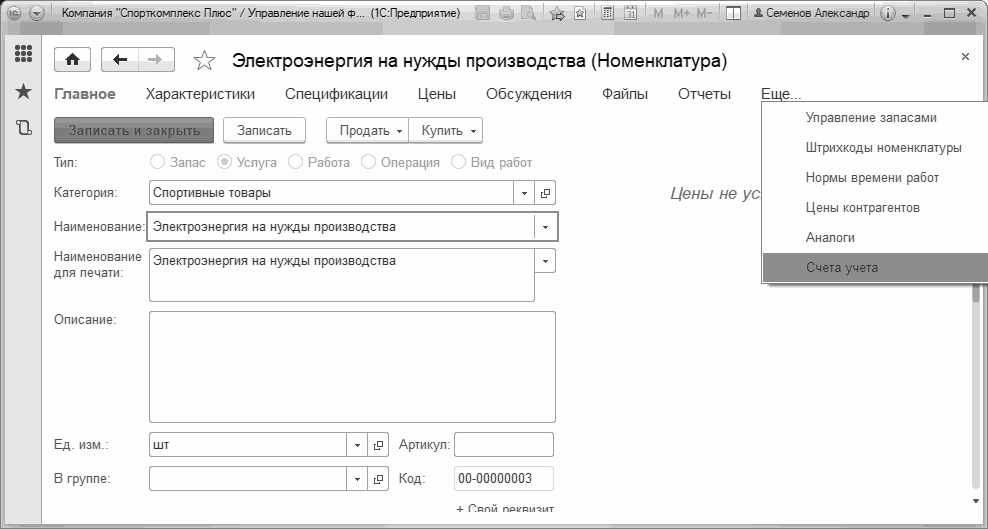Expand the Ед. изм. dropdown arrow
Image resolution: width=988 pixels, height=529 pixels.
point(357,445)
